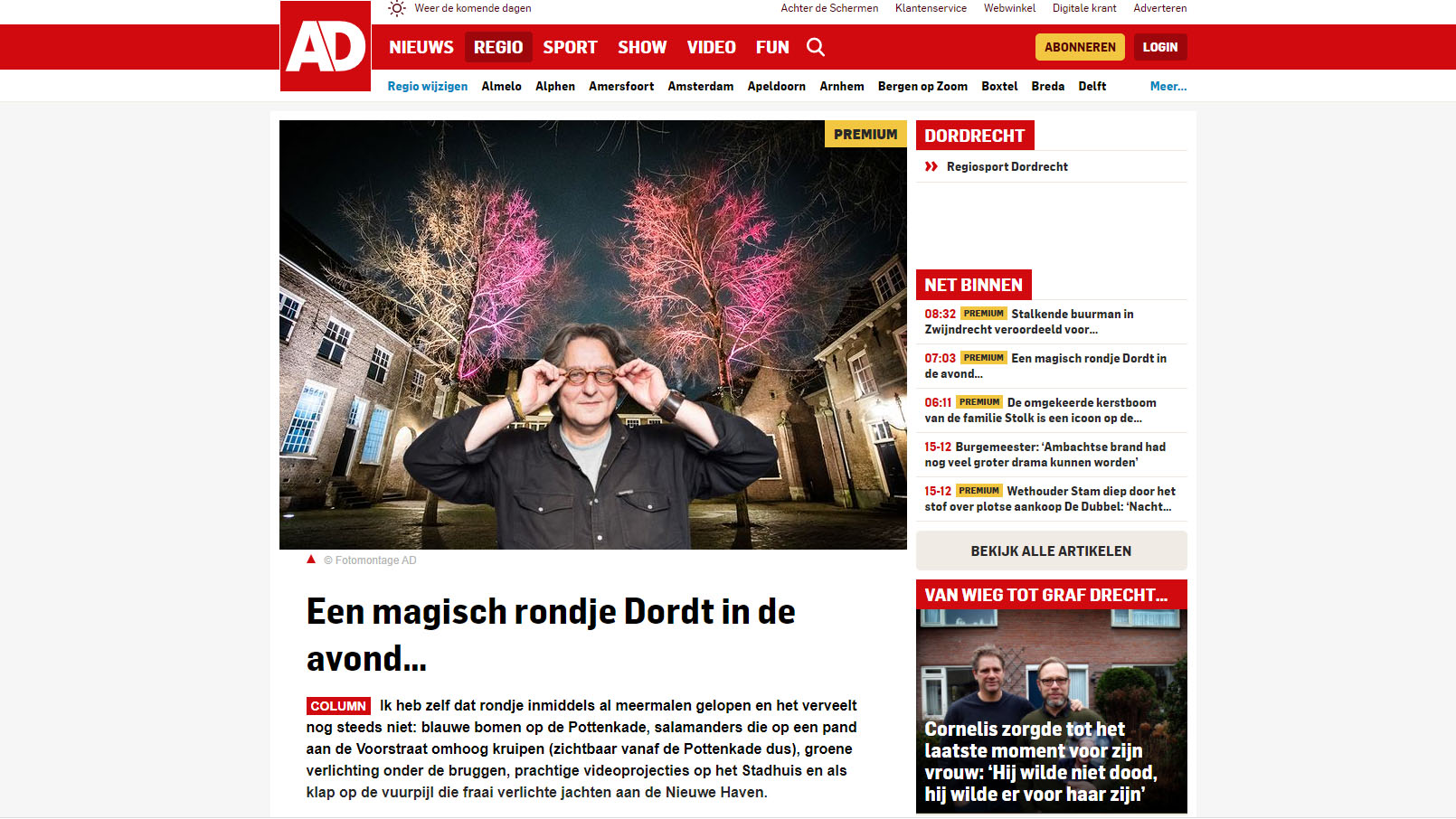Screen dimensions: 1456x819
Task: Open the DORDRECHT section header
Action: click(975, 136)
